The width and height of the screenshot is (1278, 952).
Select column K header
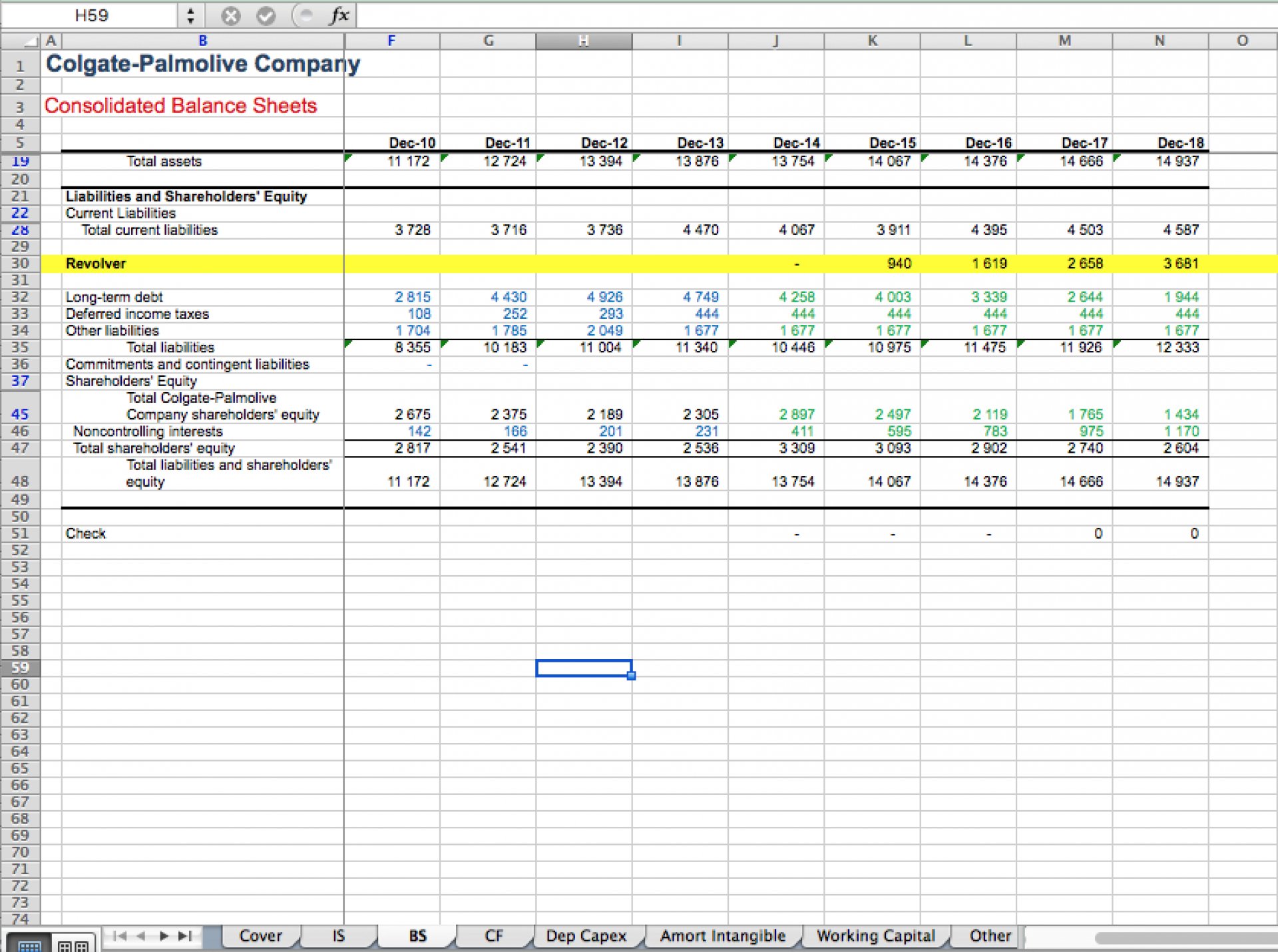(x=872, y=41)
